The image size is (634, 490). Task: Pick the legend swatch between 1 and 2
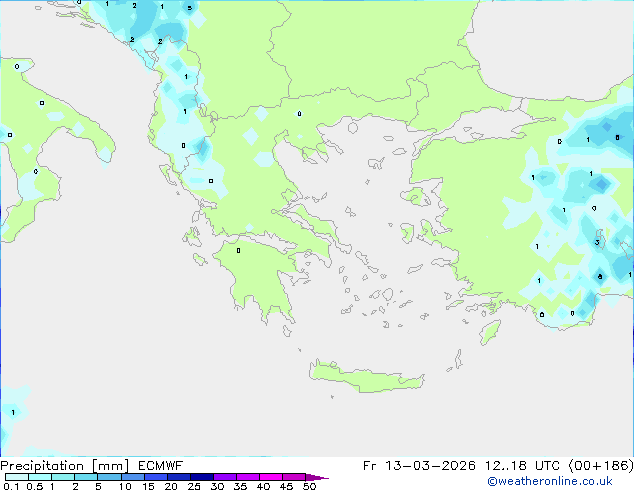coord(63,477)
